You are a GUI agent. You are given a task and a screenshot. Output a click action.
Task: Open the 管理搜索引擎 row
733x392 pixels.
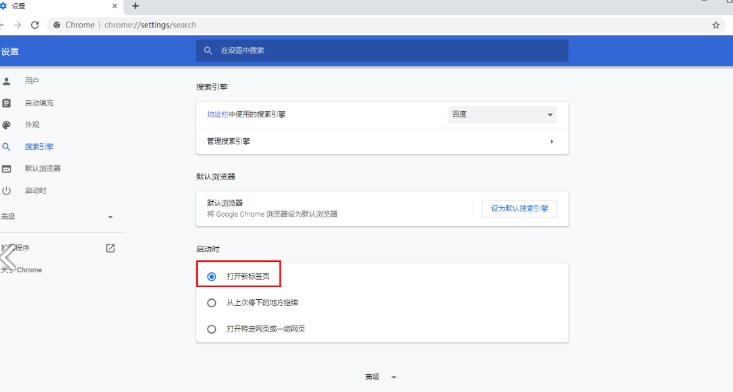[382, 141]
